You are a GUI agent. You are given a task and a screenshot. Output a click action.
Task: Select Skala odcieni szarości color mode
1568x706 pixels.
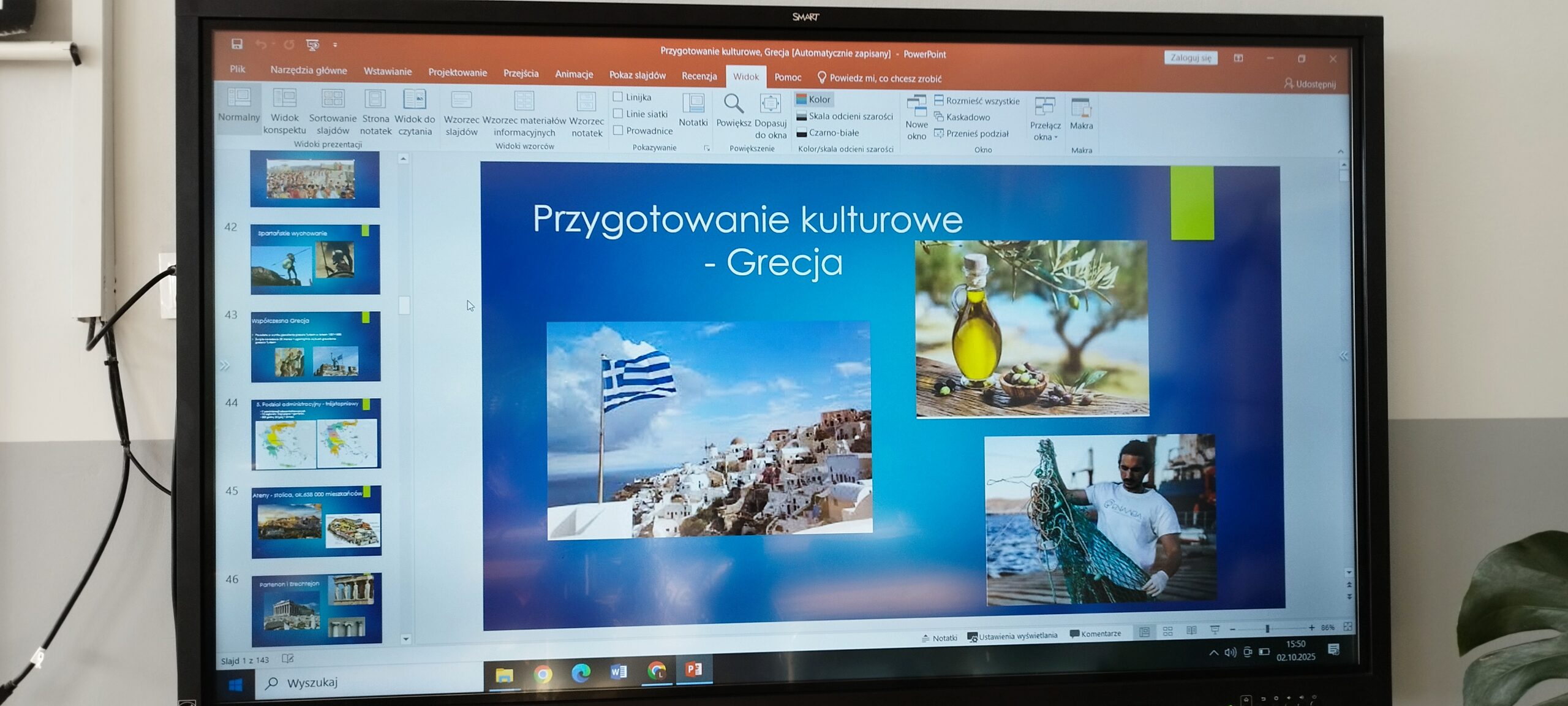coord(844,116)
